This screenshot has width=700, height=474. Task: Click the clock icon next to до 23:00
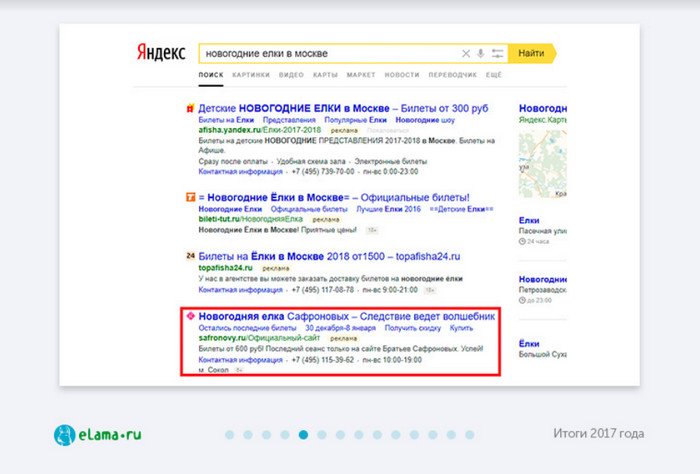pyautogui.click(x=522, y=300)
